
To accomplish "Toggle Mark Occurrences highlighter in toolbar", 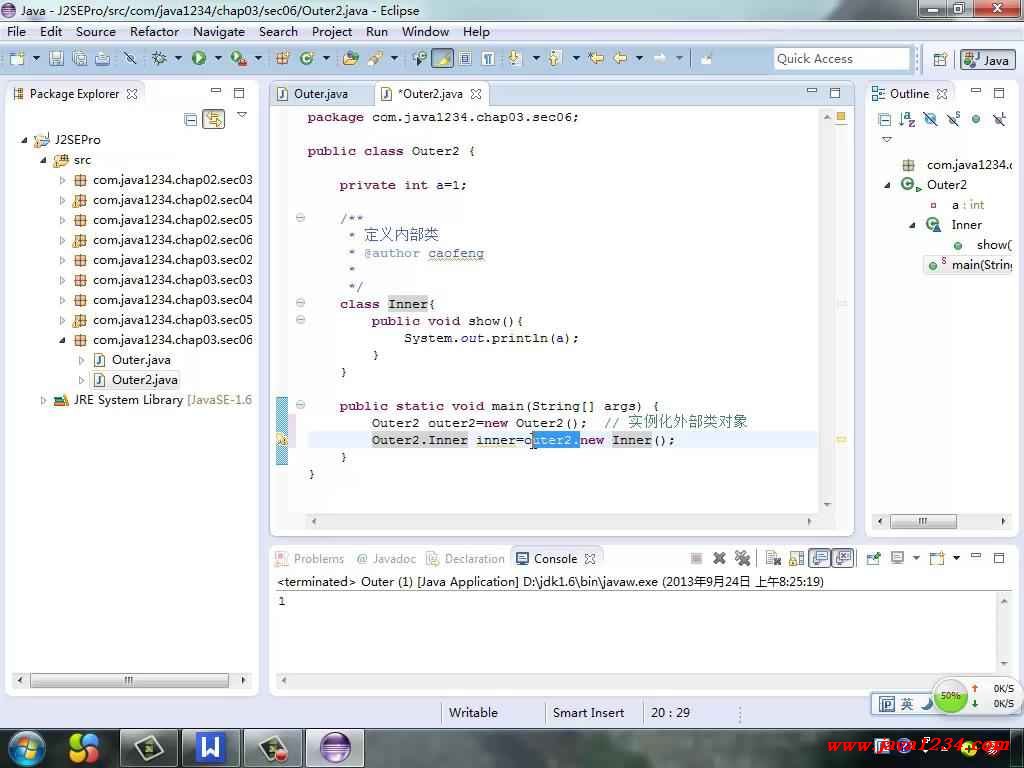I will click(441, 59).
